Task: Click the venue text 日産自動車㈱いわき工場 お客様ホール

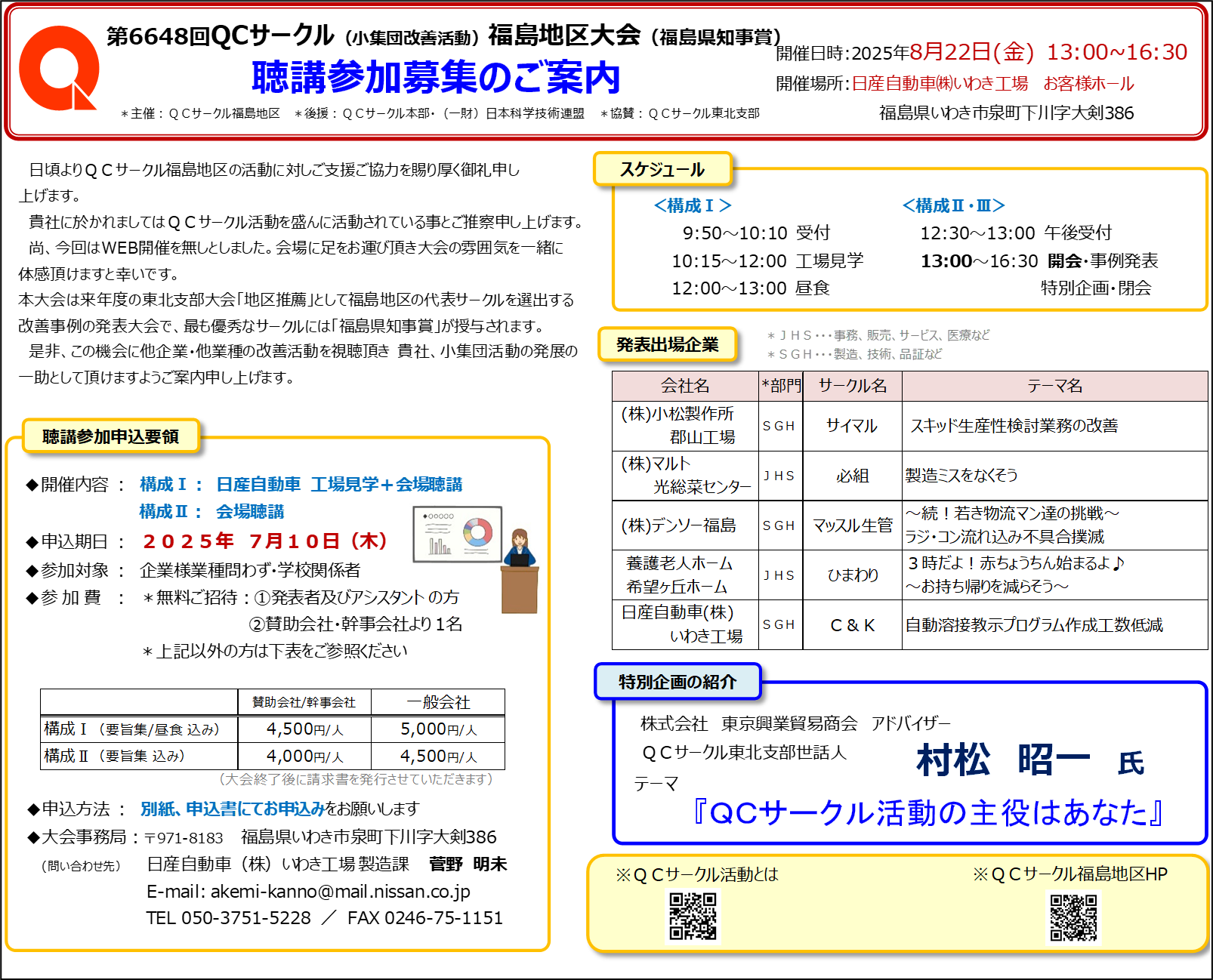Action: 993,83
